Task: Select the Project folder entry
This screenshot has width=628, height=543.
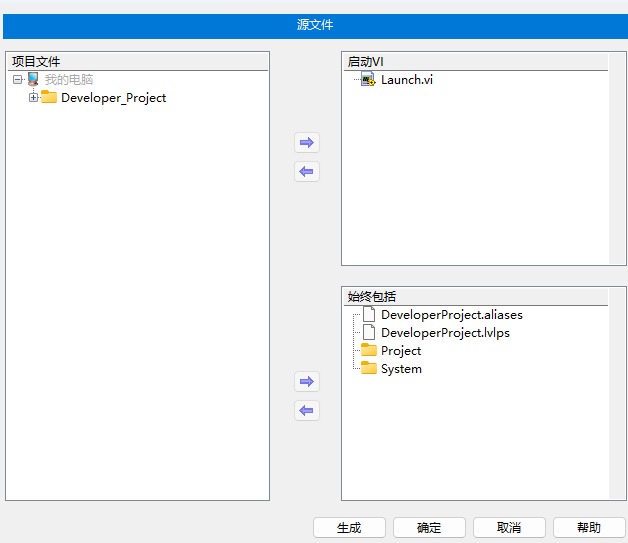Action: coord(401,351)
